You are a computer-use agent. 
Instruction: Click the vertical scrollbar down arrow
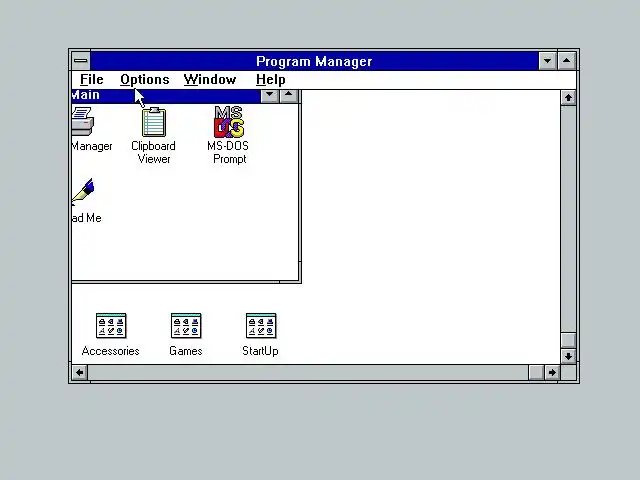click(568, 356)
